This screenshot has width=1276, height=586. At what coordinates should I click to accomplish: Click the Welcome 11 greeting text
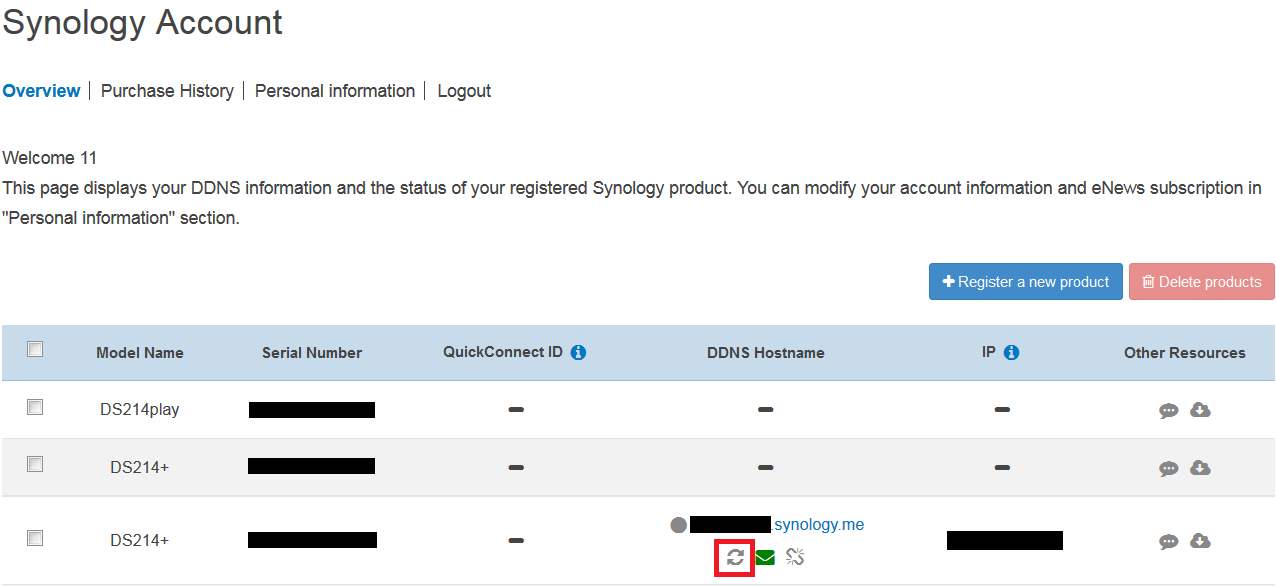[50, 158]
